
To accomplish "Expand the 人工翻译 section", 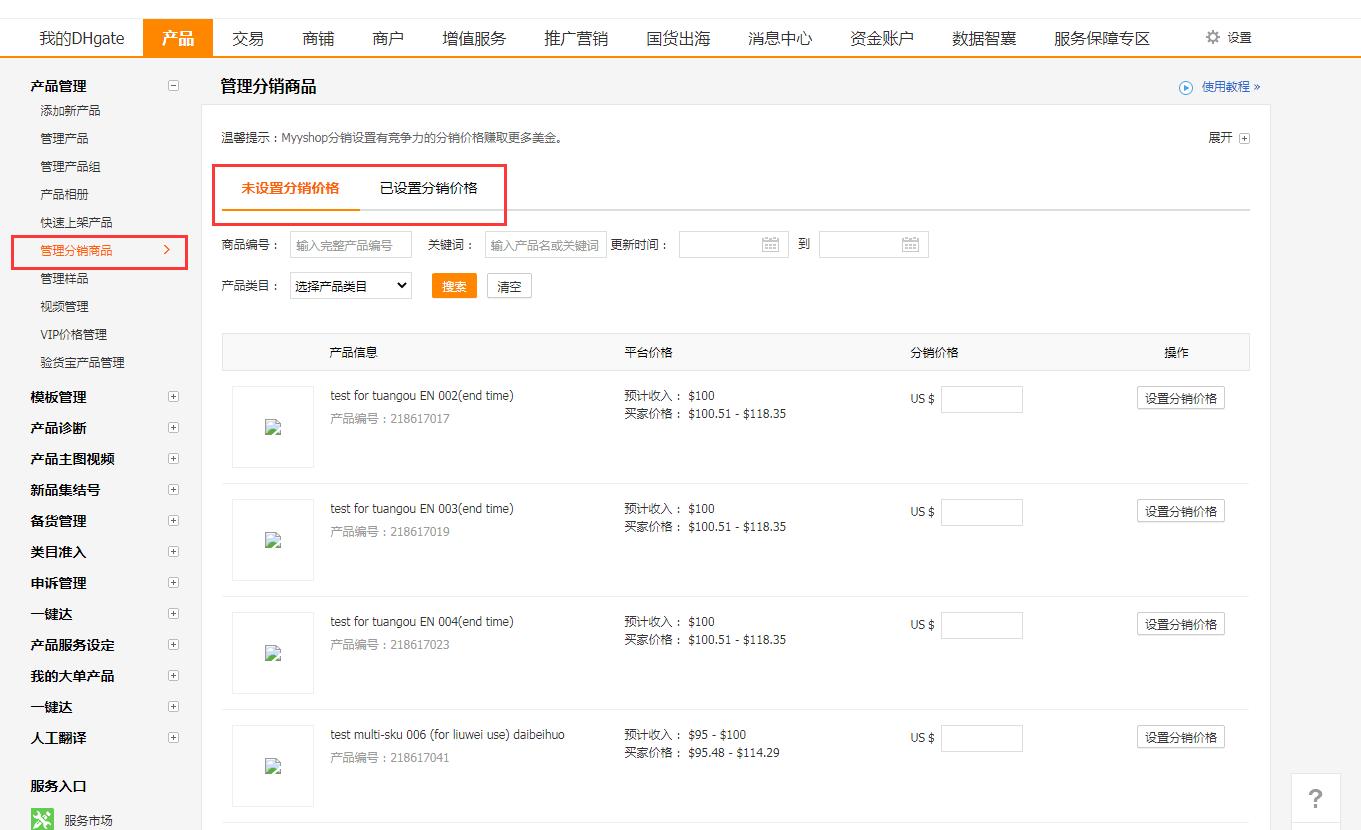I will (173, 737).
